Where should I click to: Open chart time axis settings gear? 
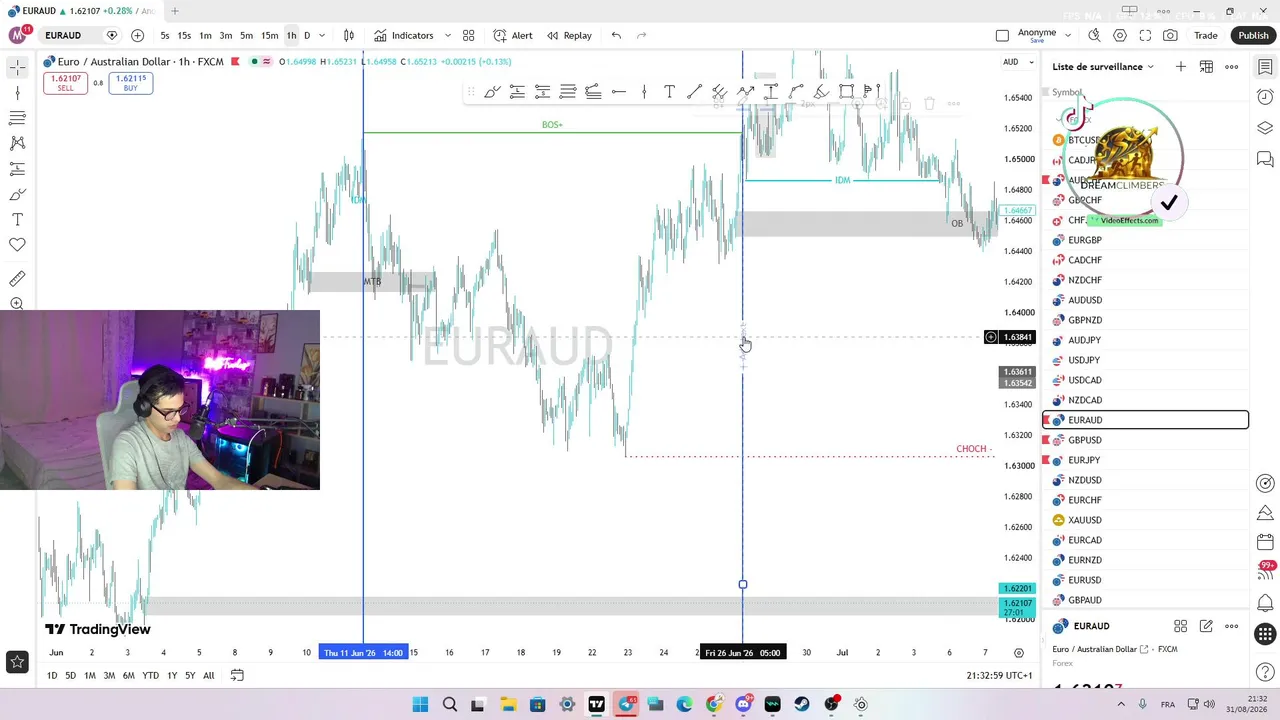point(1018,653)
